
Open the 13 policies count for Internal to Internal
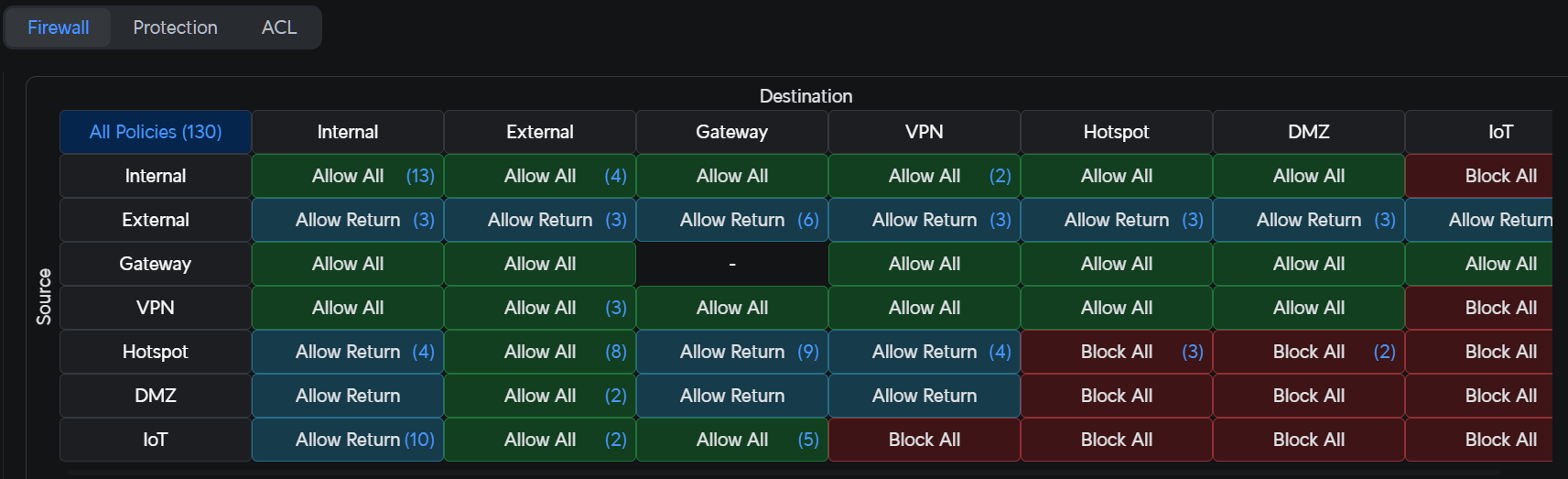pyautogui.click(x=420, y=176)
